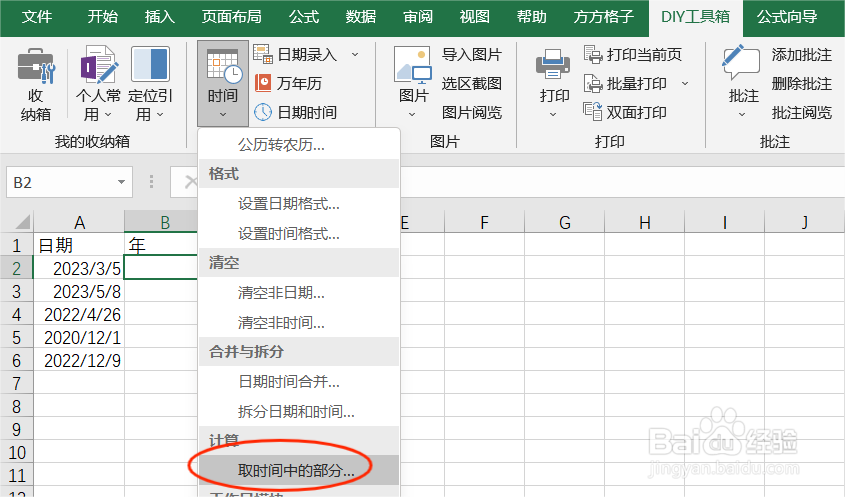Expand the 个人常用 dropdown arrow
The image size is (845, 497).
click(108, 114)
